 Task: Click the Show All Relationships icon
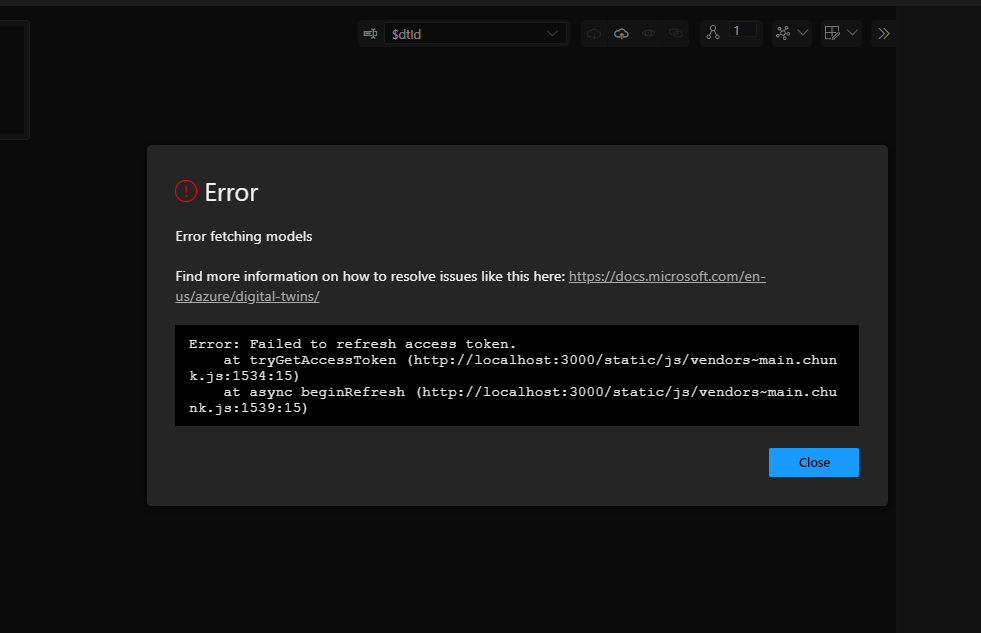tap(675, 33)
